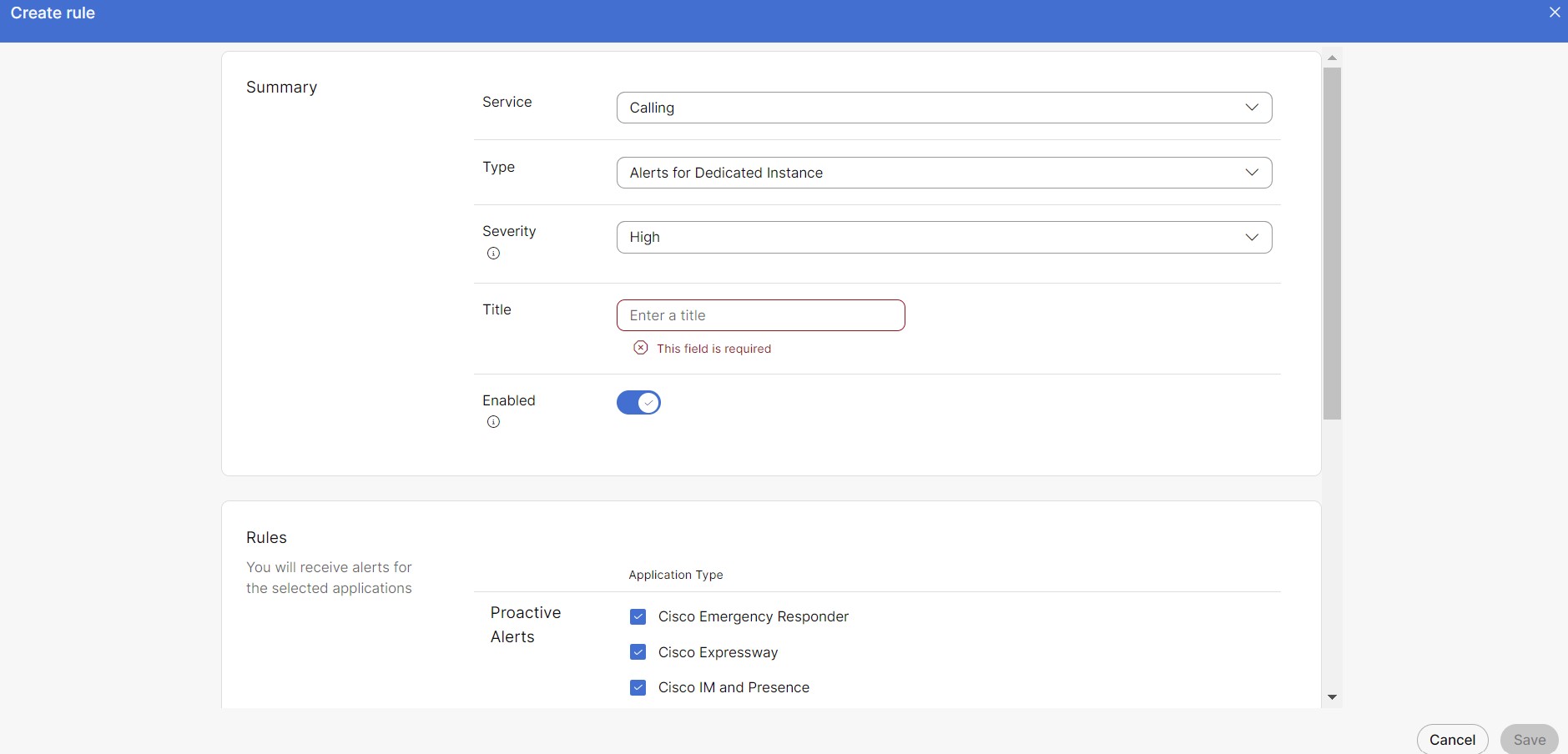Open the Service dropdown showing Calling
1568x754 pixels.
(x=944, y=108)
